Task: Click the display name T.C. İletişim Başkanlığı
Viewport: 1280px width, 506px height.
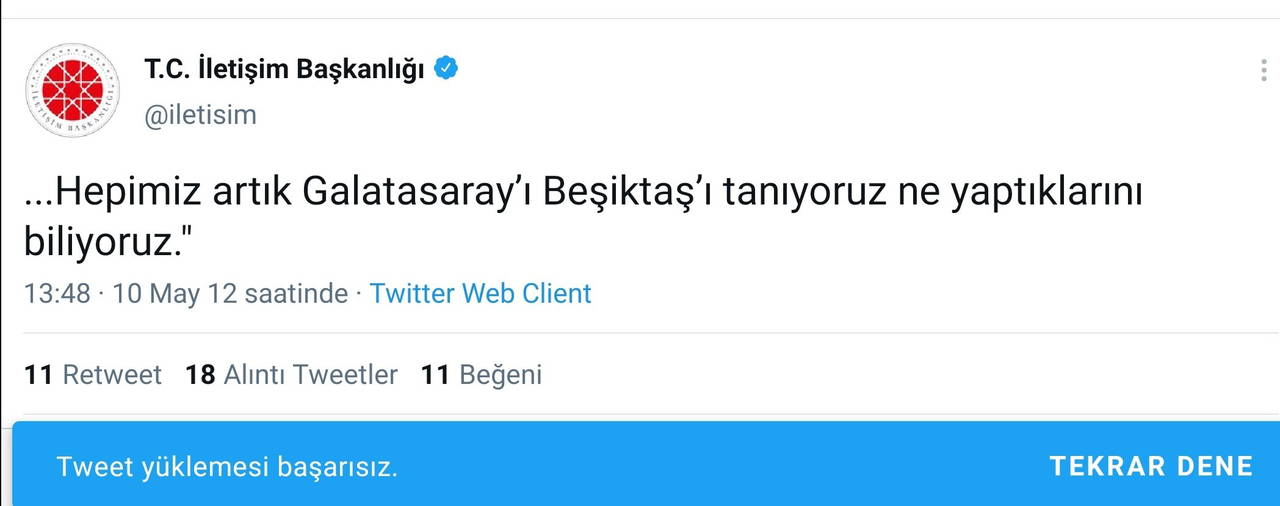Action: tap(285, 70)
